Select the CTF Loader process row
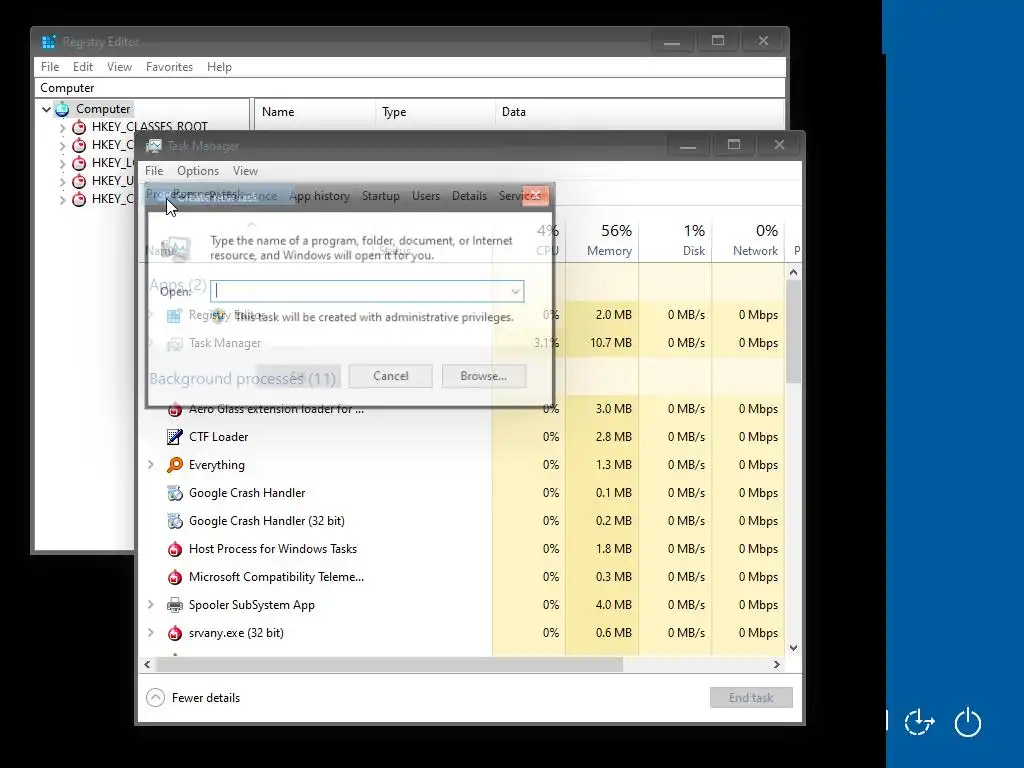The height and width of the screenshot is (768, 1024). tap(462, 437)
